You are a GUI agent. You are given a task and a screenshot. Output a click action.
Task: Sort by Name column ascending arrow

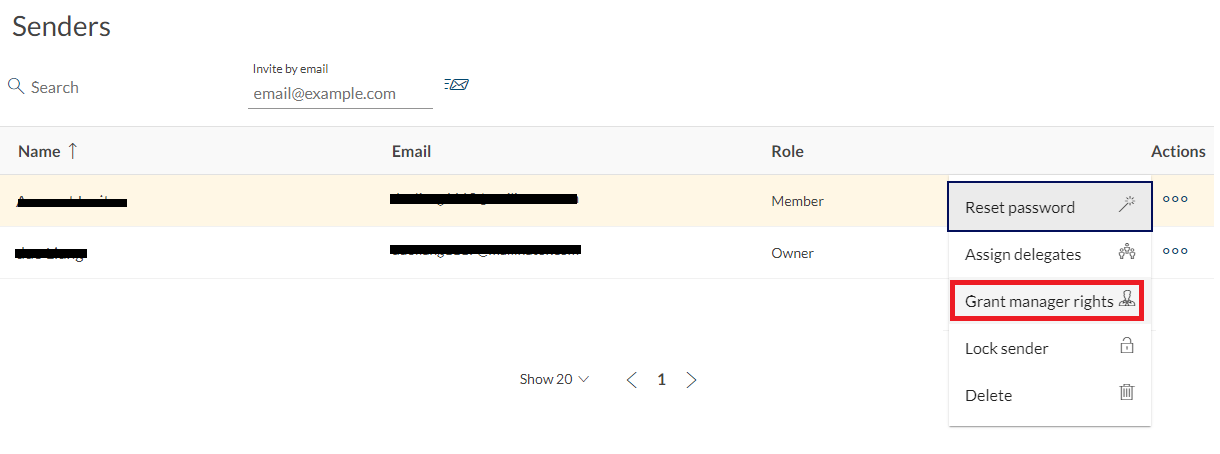72,151
